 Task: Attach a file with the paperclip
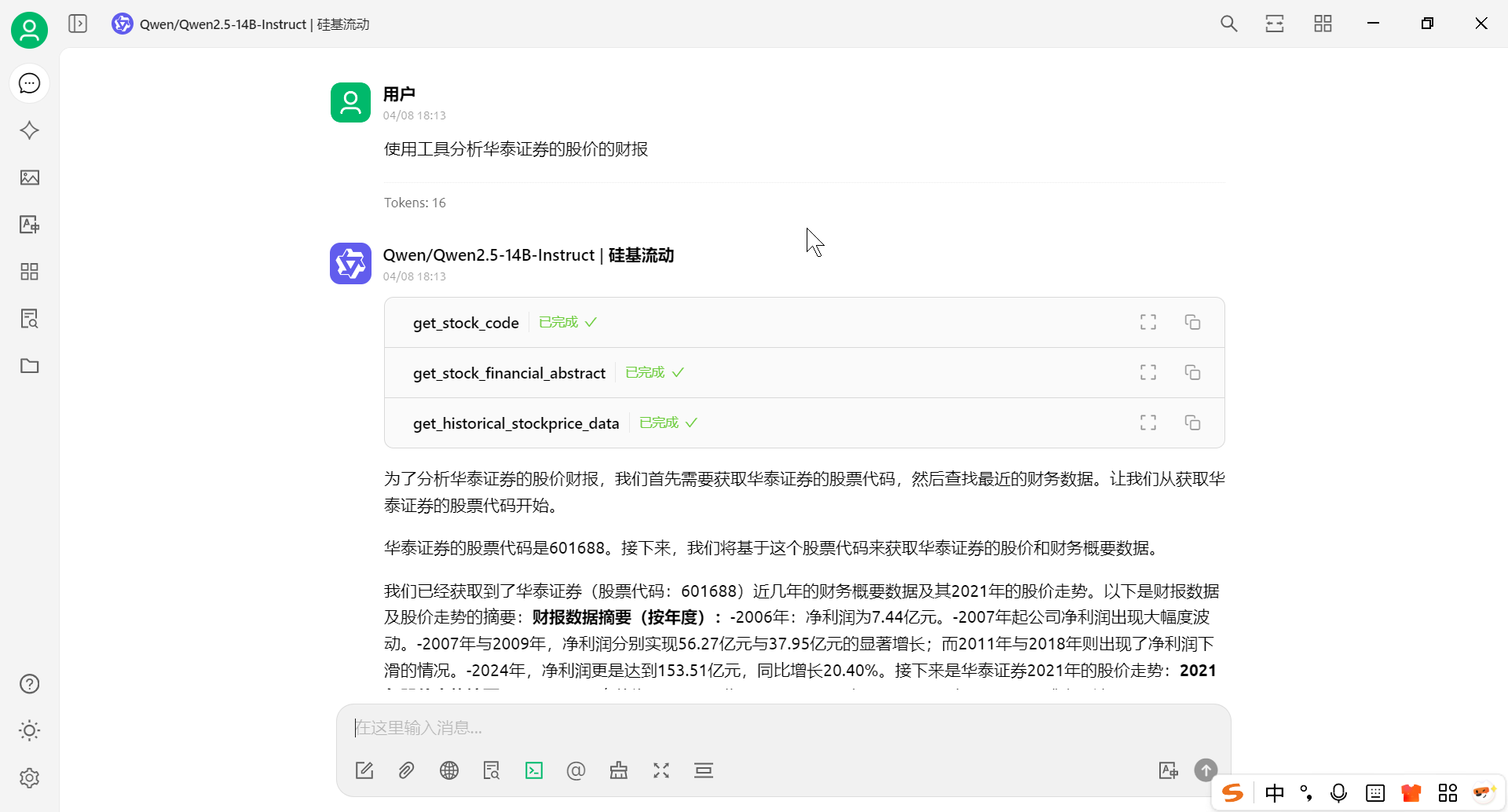(406, 770)
